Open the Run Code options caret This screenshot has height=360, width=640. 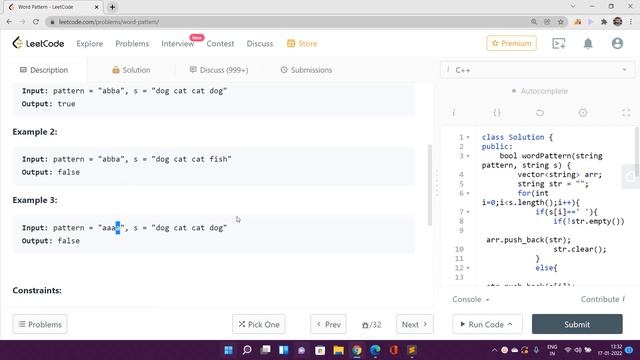[x=510, y=324]
